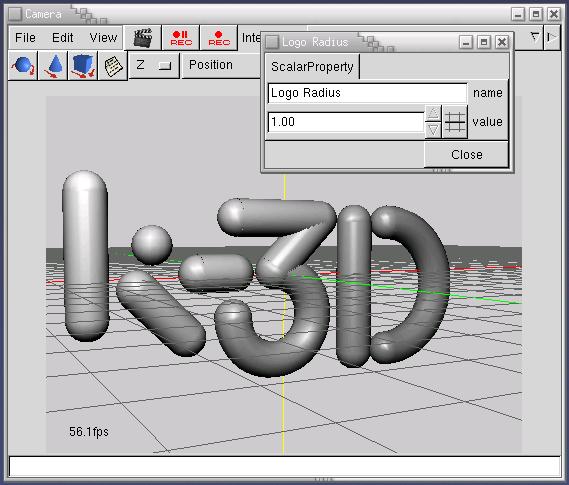Viewport: 569px width, 485px height.
Task: Select the blue cube scale tool icon
Action: [83, 66]
